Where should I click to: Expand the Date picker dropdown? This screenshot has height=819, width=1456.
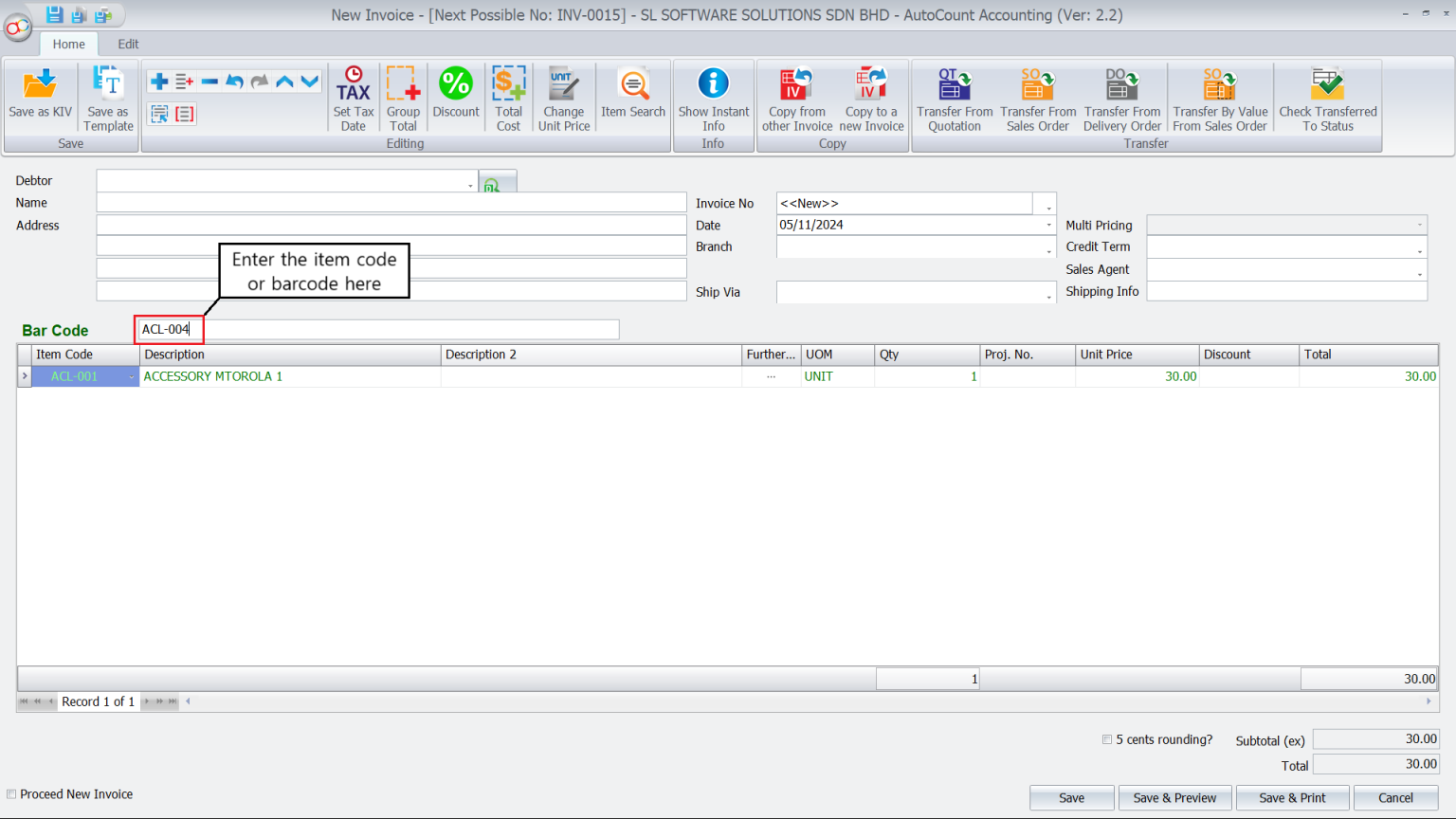tap(1047, 225)
